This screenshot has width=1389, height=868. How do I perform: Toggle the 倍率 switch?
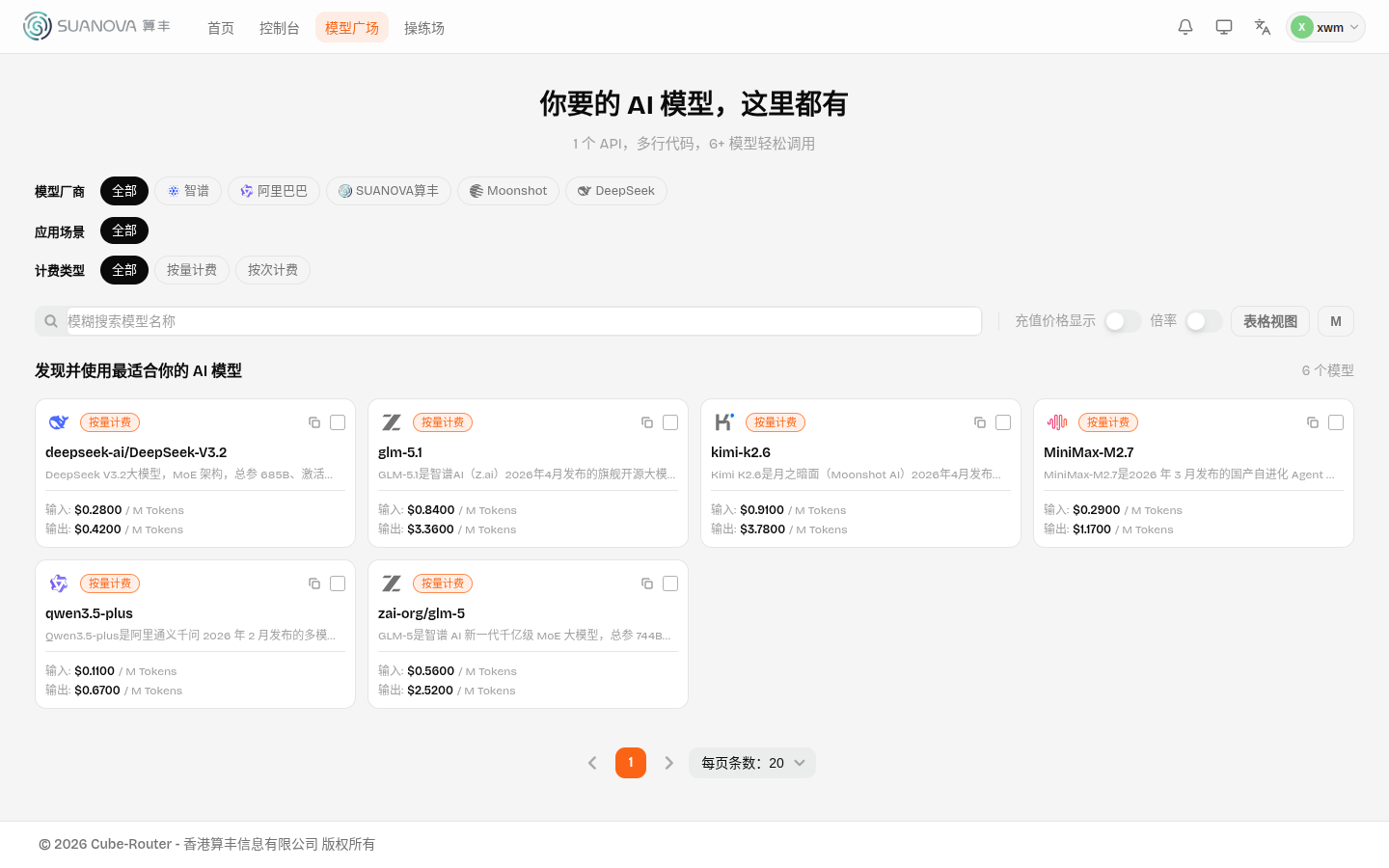pyautogui.click(x=1204, y=321)
